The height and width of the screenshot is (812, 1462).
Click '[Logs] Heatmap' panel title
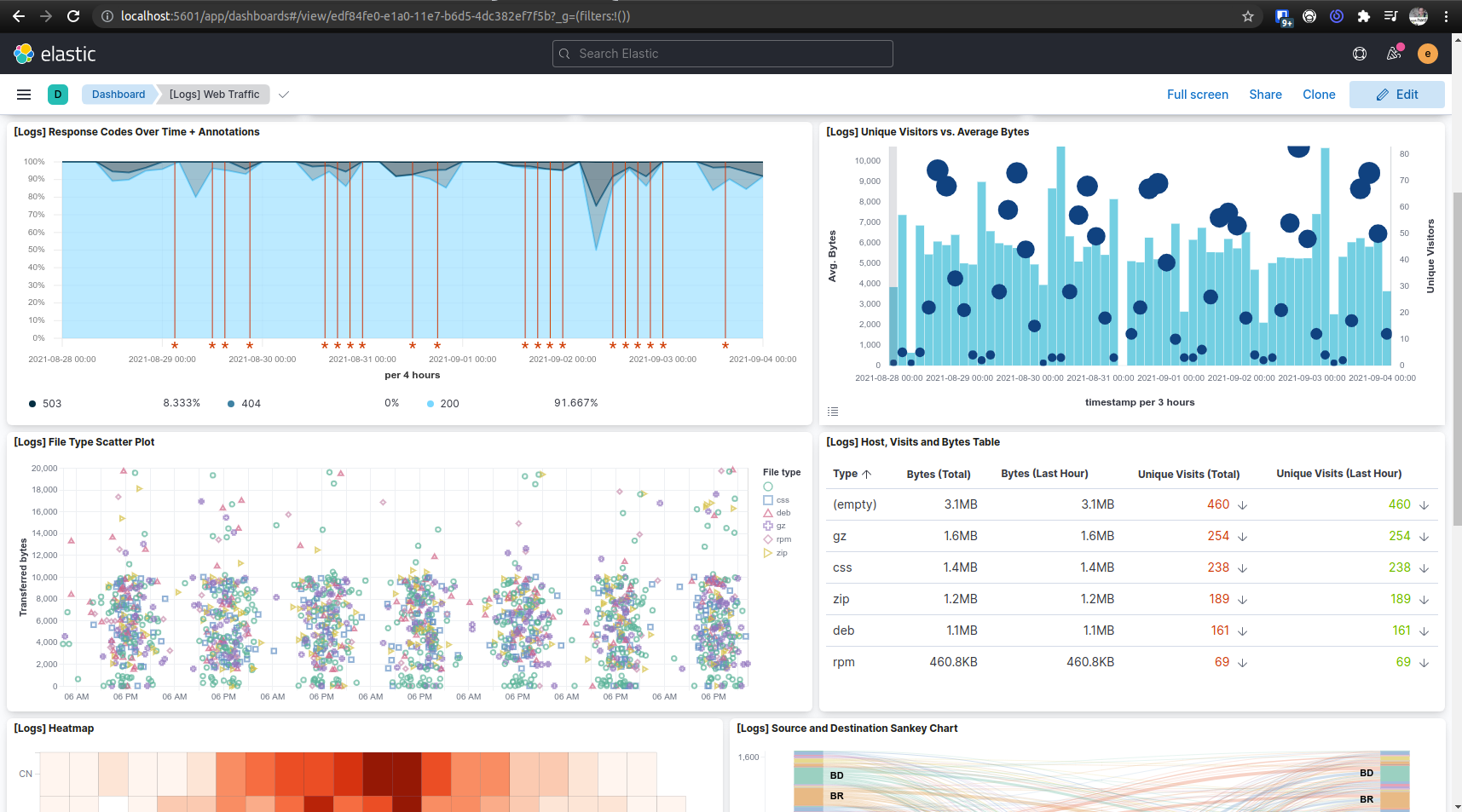pyautogui.click(x=54, y=728)
